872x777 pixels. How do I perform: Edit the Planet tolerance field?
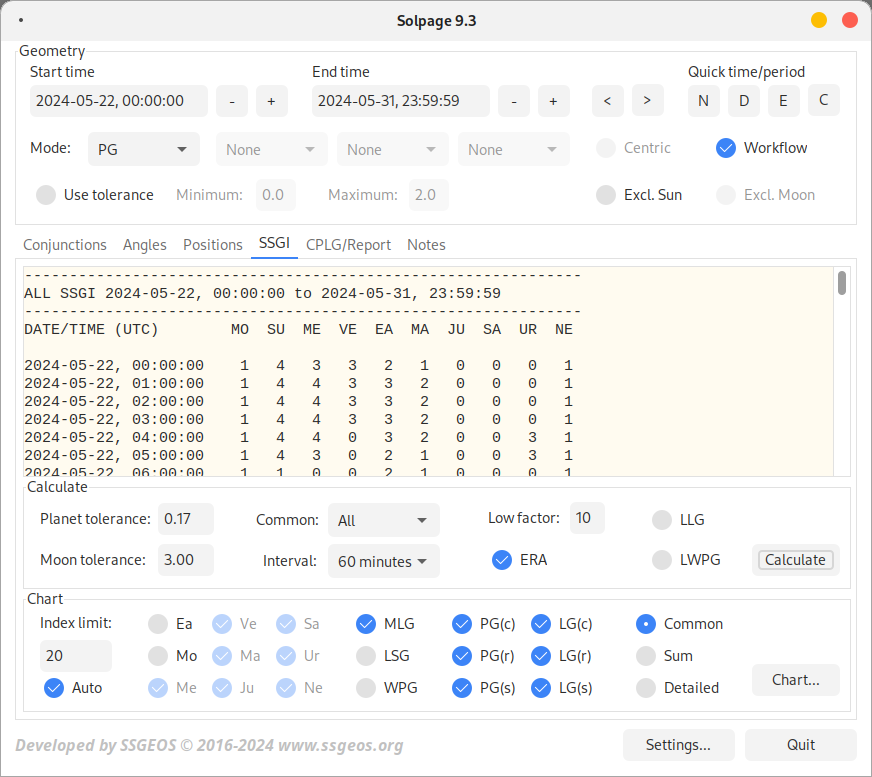186,519
